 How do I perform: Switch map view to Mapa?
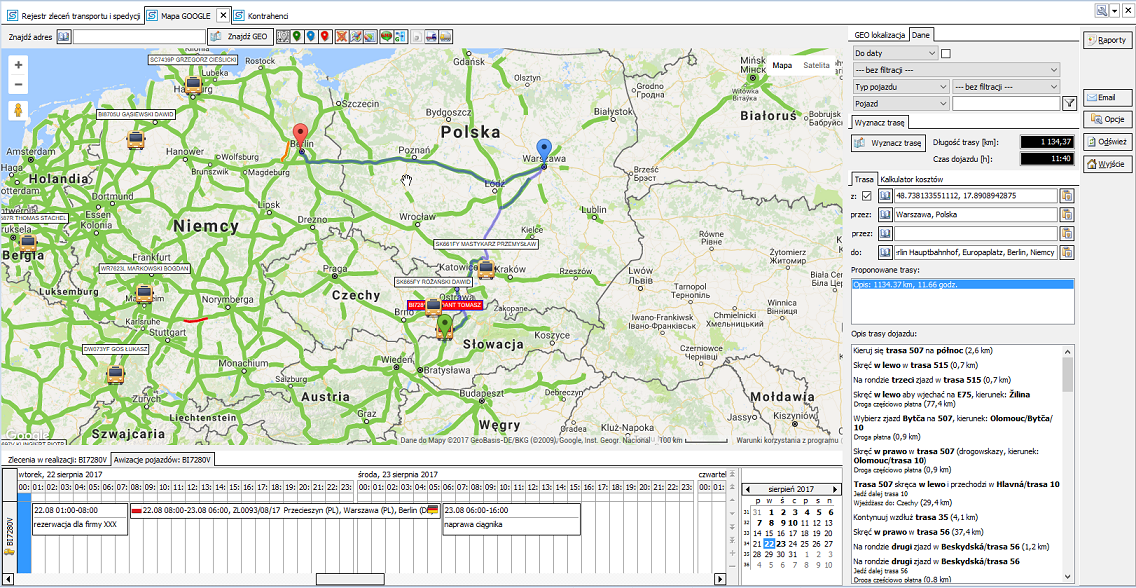(x=782, y=65)
